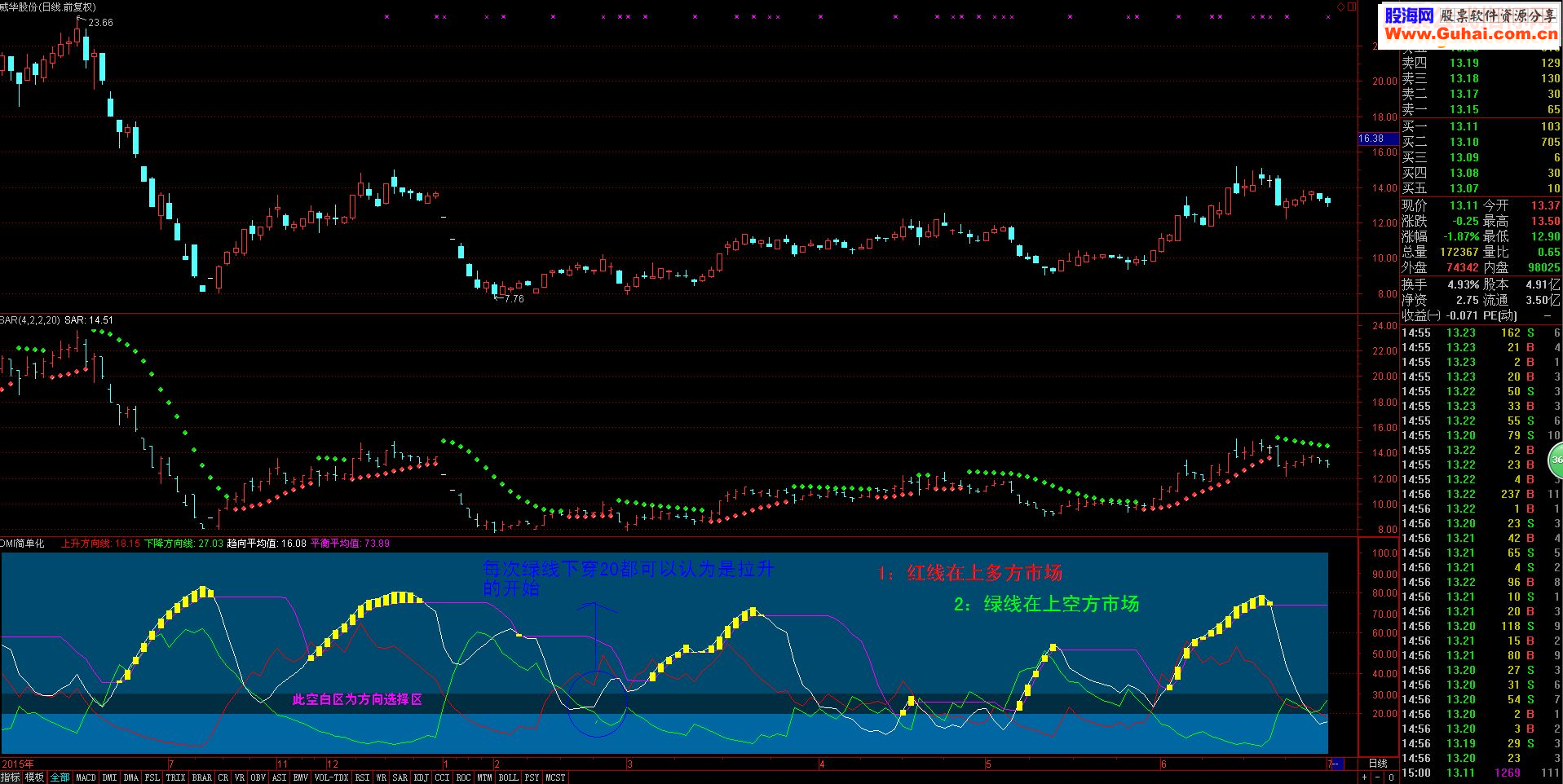1563x784 pixels.
Task: Switch to the 指标 tab
Action: pos(11,777)
